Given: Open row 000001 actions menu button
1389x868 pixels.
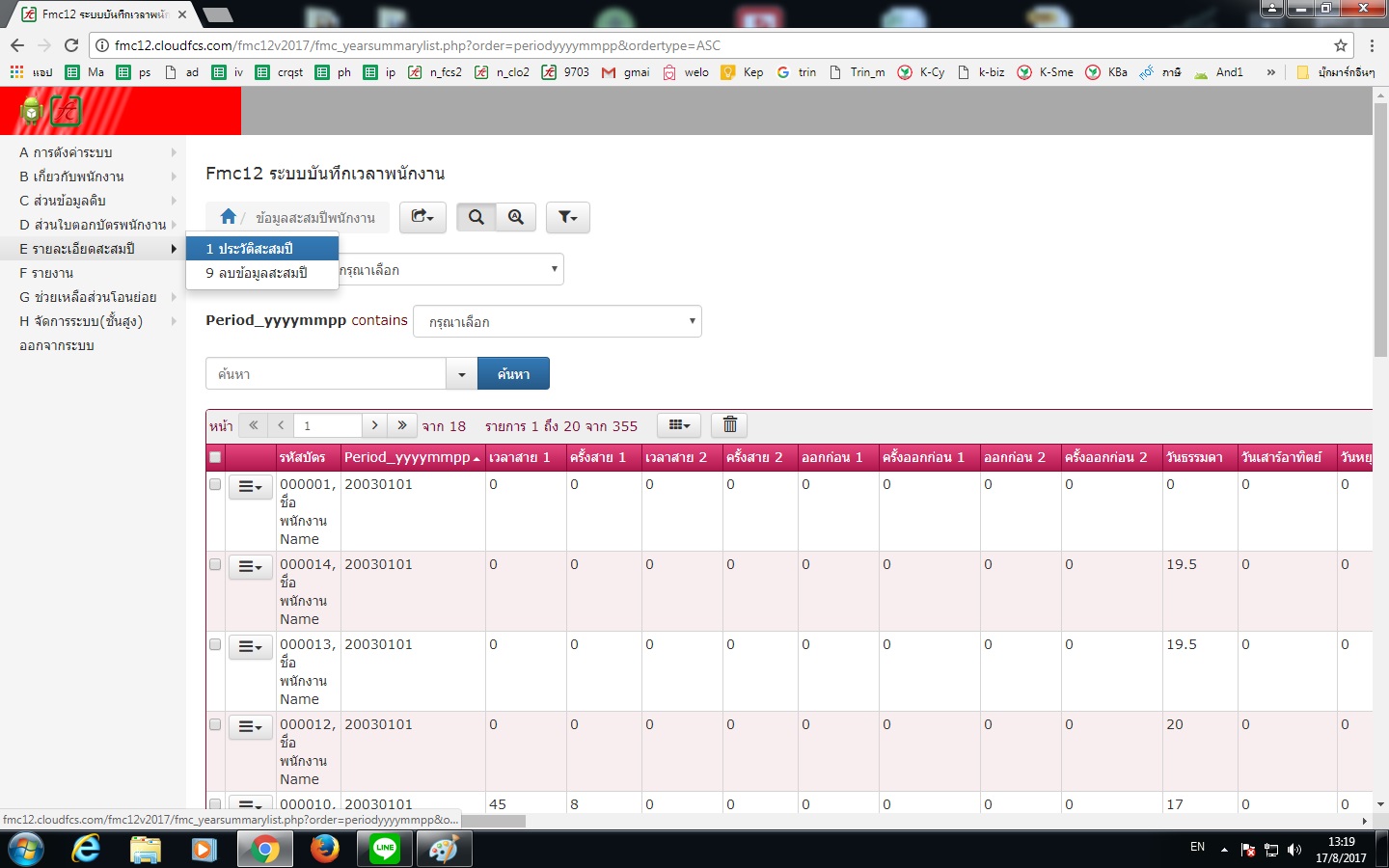Looking at the screenshot, I should coord(251,487).
